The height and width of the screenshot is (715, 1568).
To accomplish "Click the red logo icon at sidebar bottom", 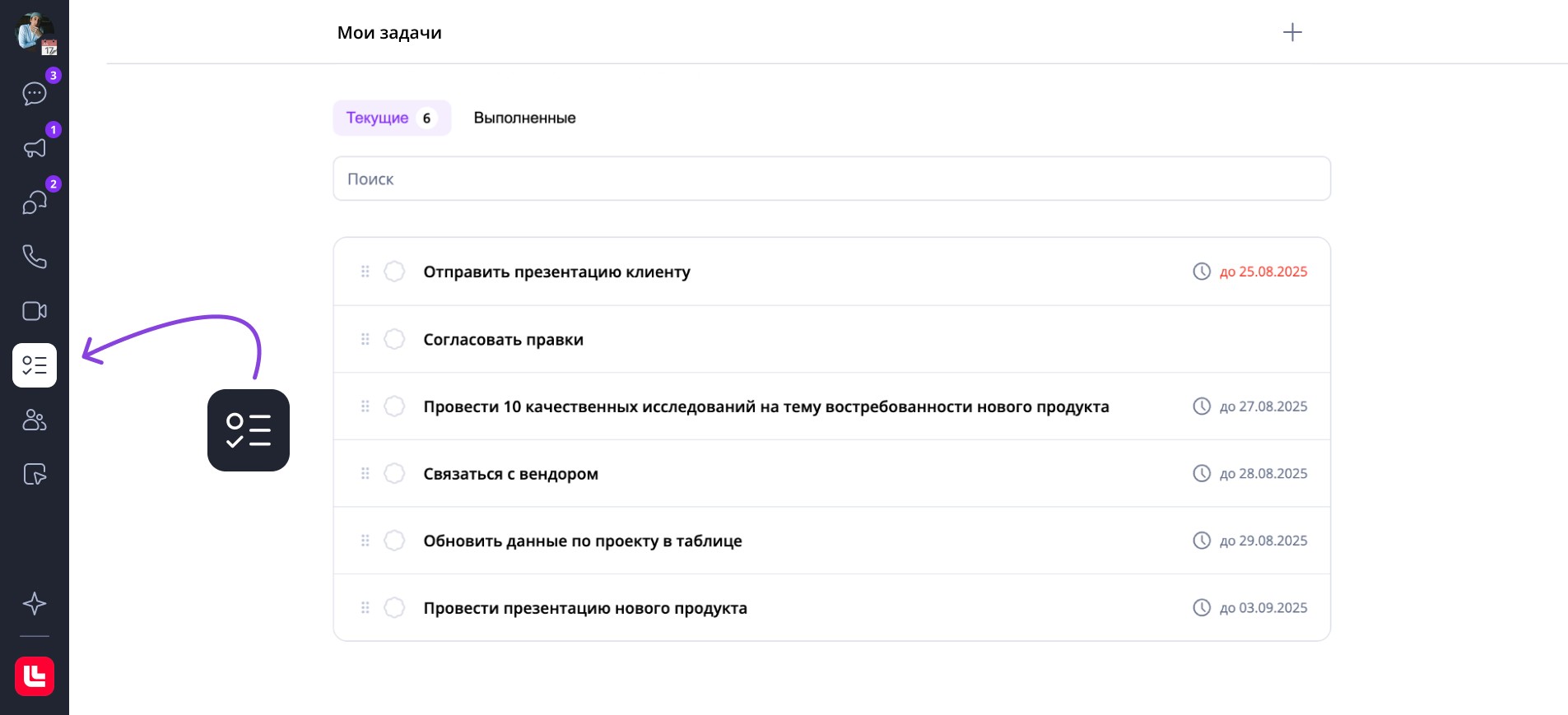I will [x=35, y=676].
